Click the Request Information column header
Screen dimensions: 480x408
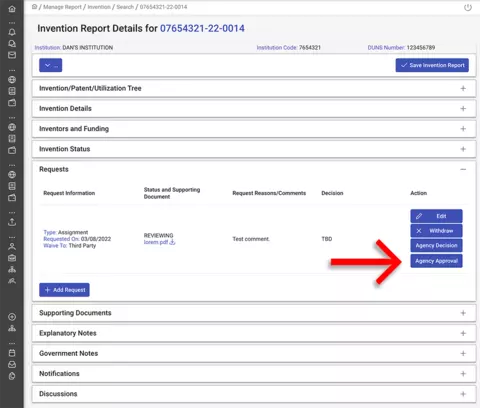(69, 193)
